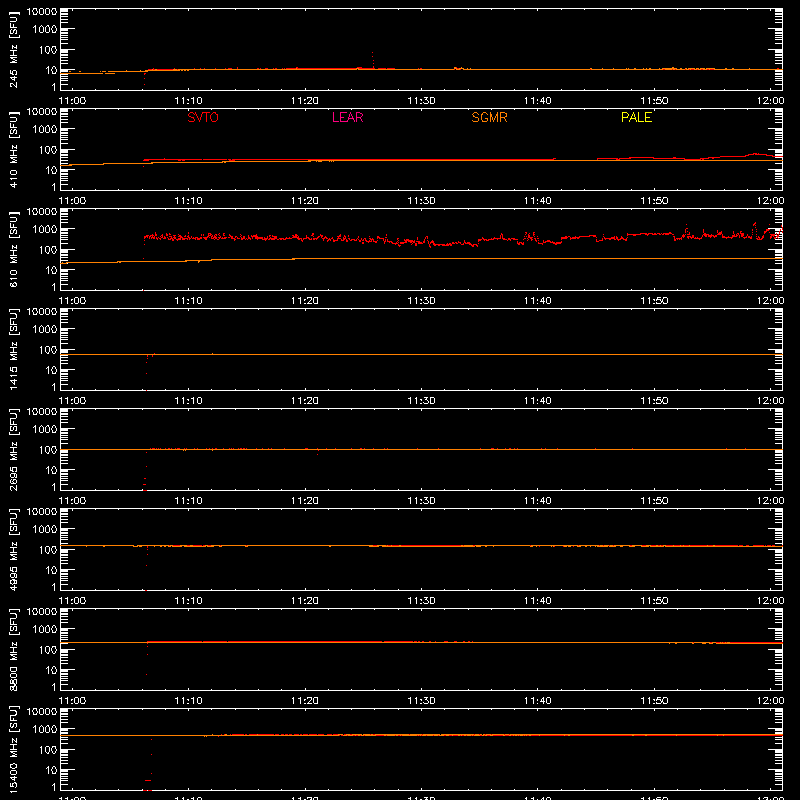
Task: Select the 4995 MHz [SFU] axis title
Action: tap(14, 549)
